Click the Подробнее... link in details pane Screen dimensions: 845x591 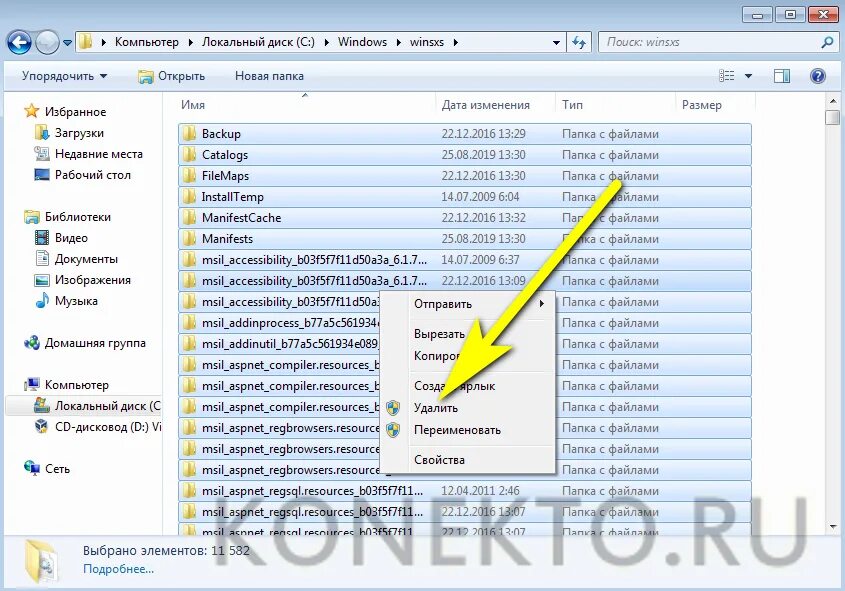pyautogui.click(x=118, y=569)
